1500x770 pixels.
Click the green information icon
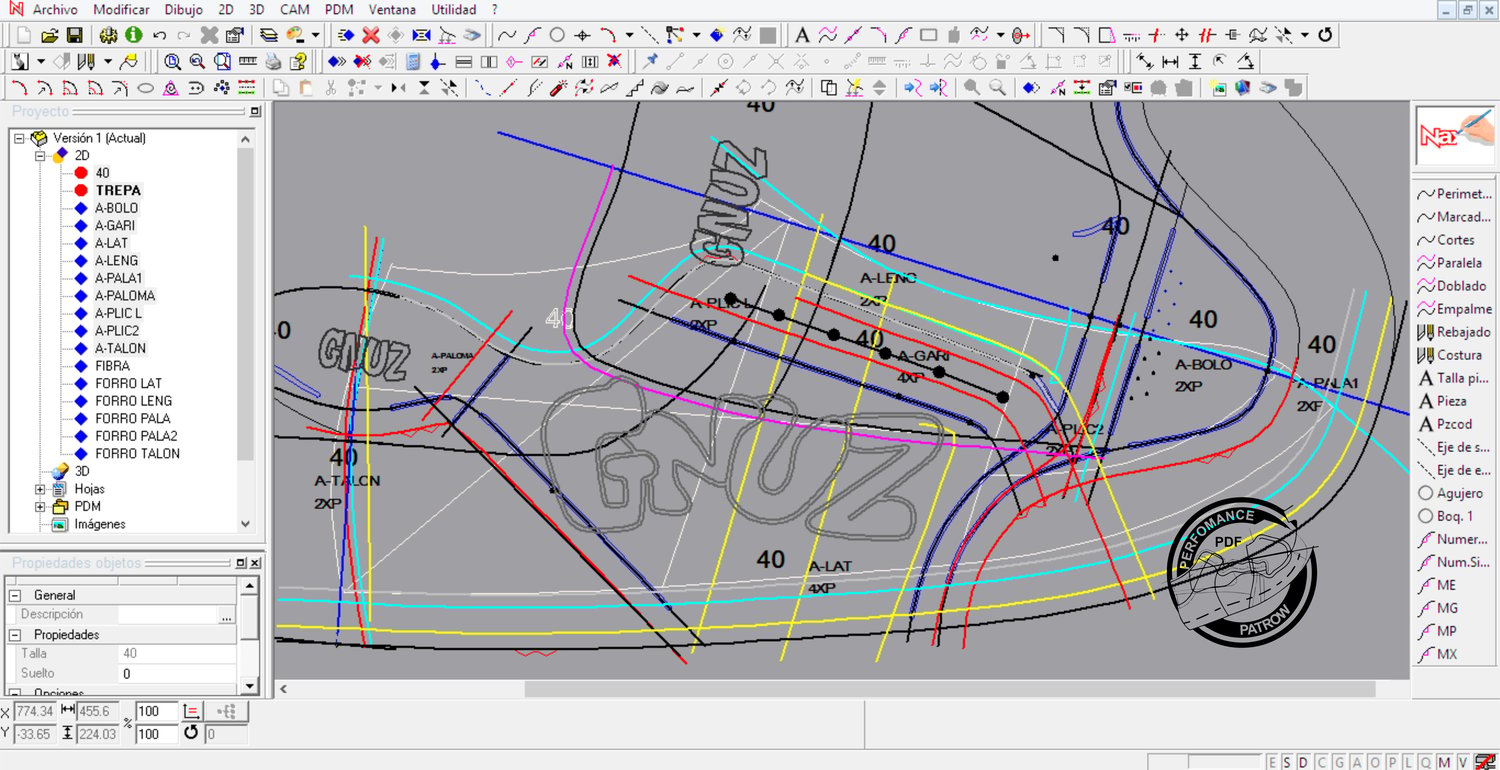[x=133, y=35]
